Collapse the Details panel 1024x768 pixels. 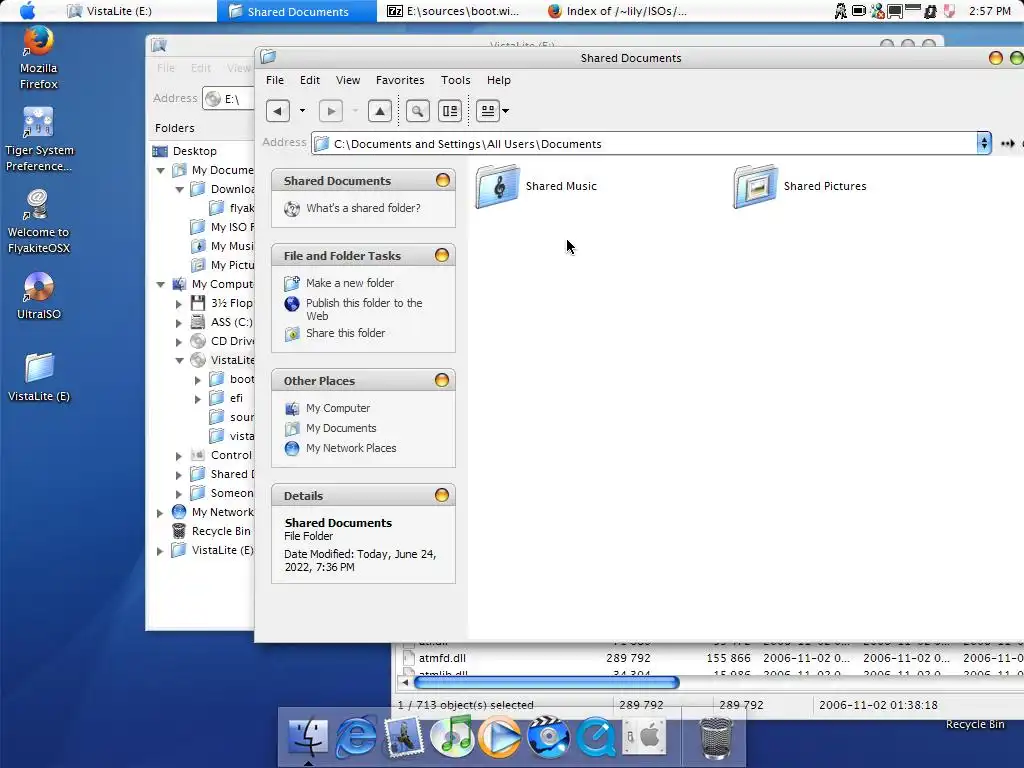(442, 495)
